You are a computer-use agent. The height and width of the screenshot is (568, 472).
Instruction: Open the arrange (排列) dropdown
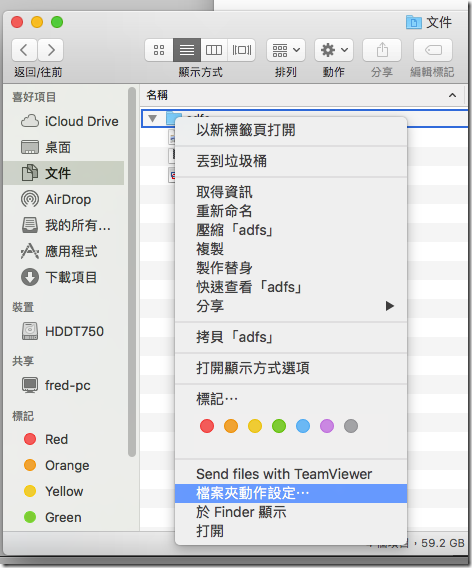[x=286, y=50]
